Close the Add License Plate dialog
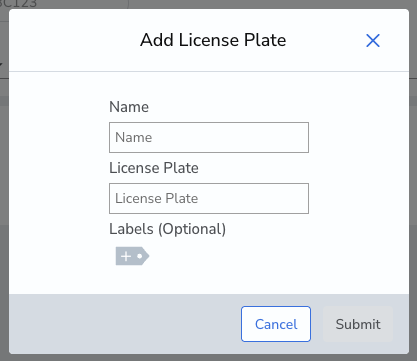 tap(373, 41)
